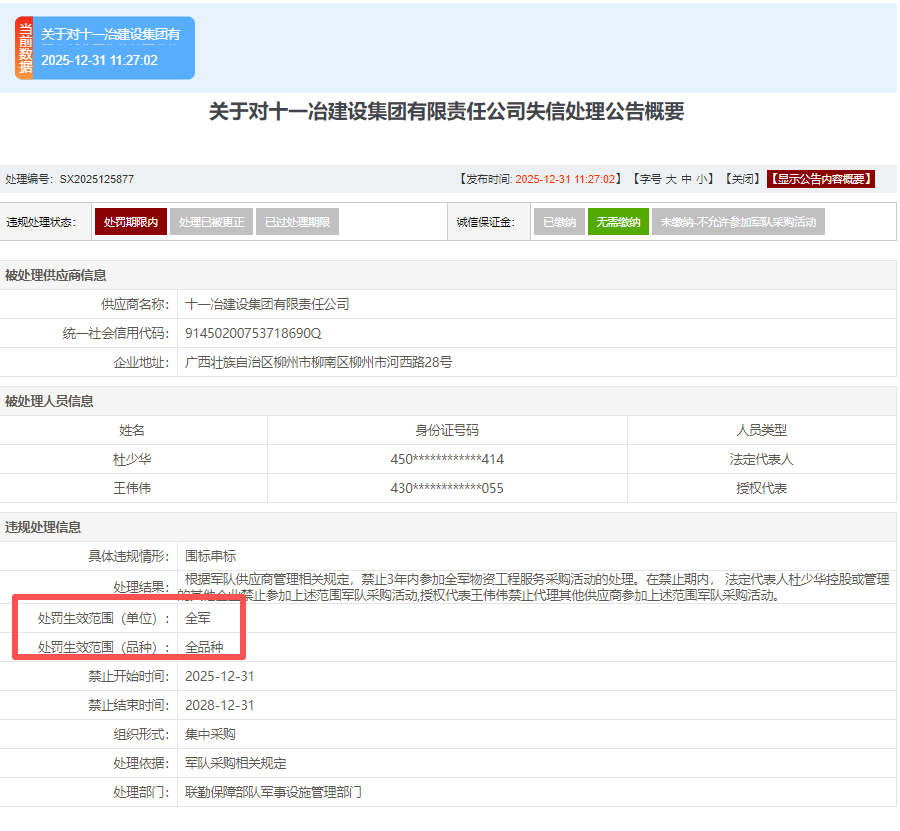This screenshot has width=900, height=831.
Task: Set font size to 中
Action: (687, 179)
